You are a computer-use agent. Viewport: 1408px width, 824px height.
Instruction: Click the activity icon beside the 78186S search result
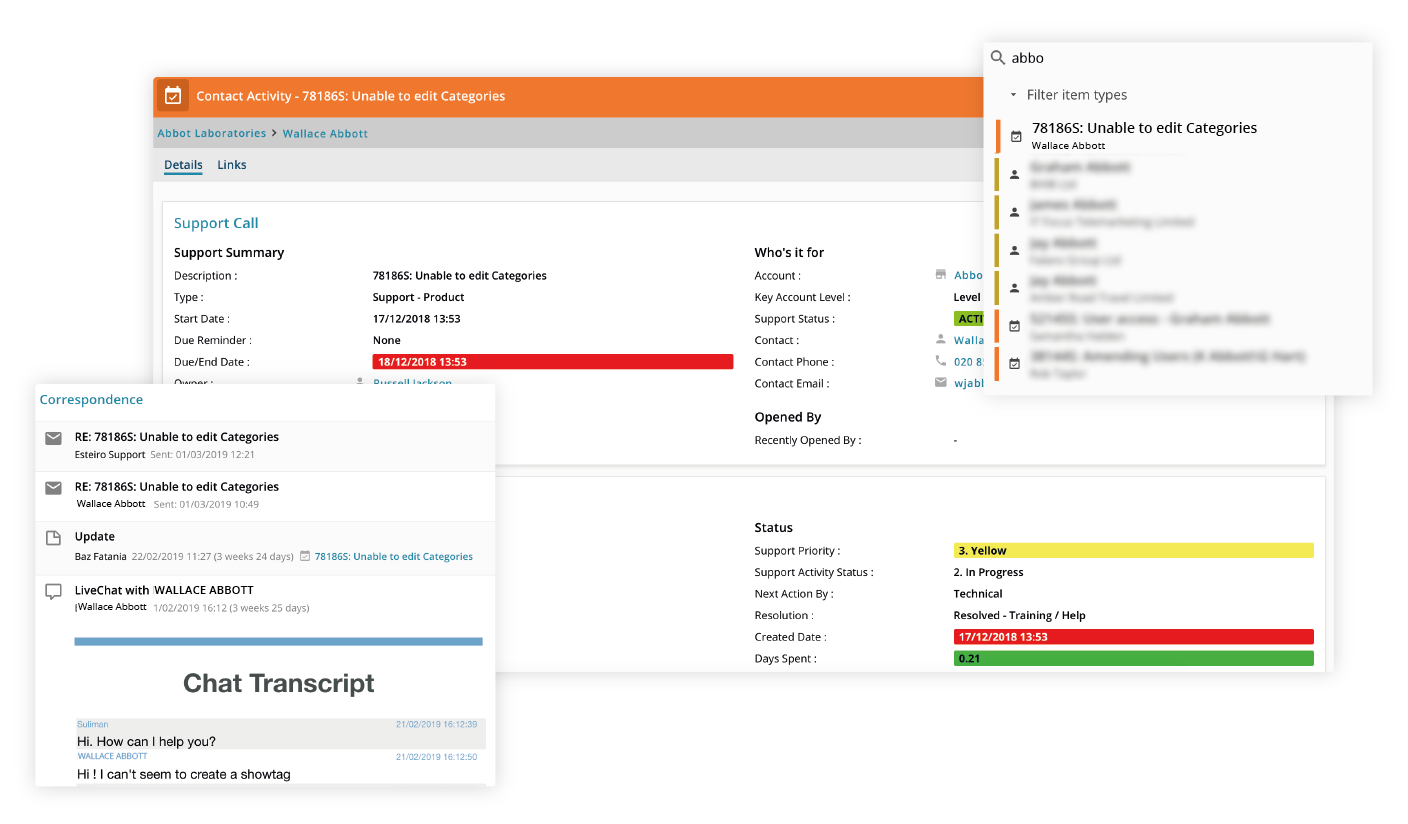tap(1016, 136)
